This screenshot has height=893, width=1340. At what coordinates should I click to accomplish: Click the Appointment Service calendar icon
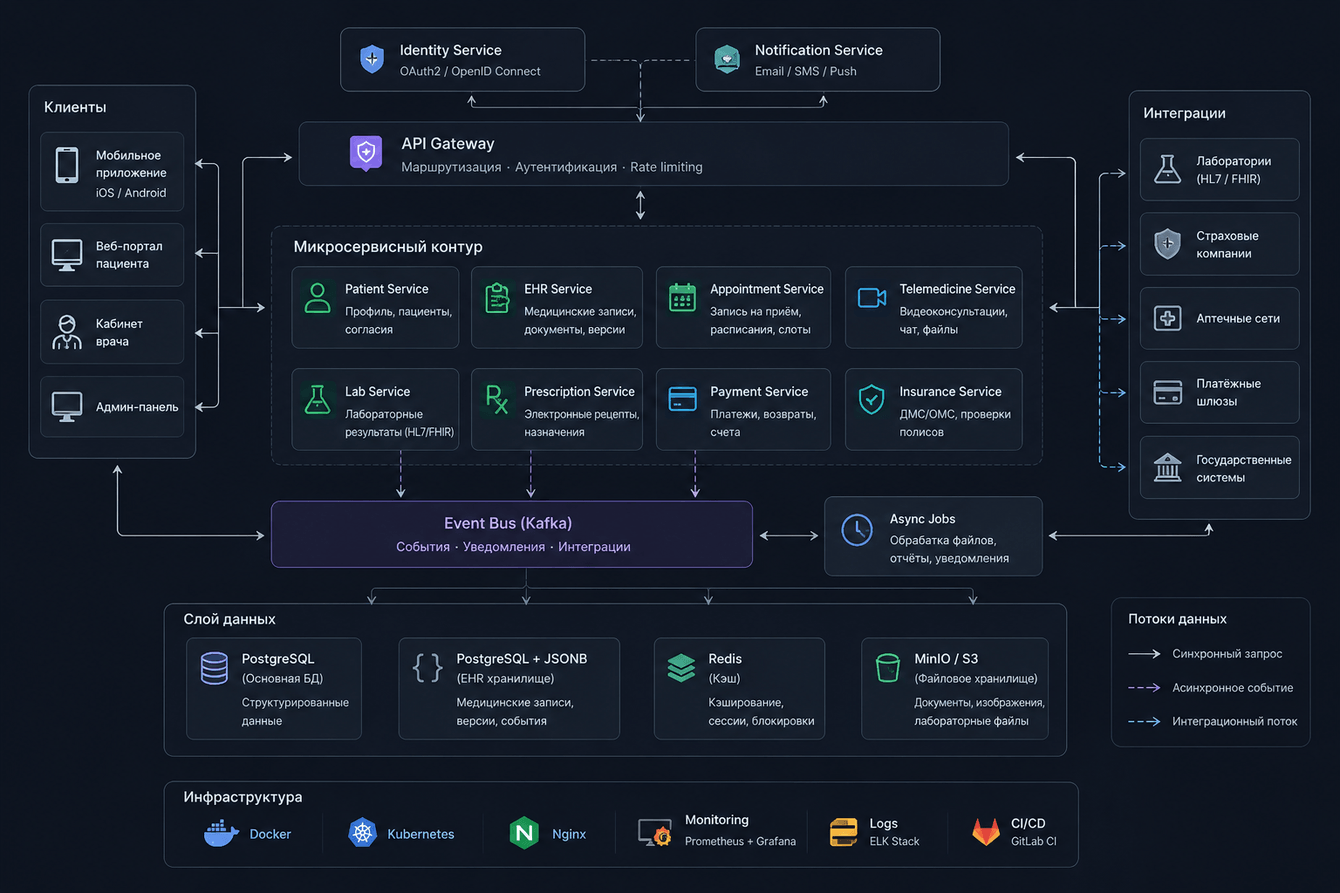pyautogui.click(x=682, y=298)
